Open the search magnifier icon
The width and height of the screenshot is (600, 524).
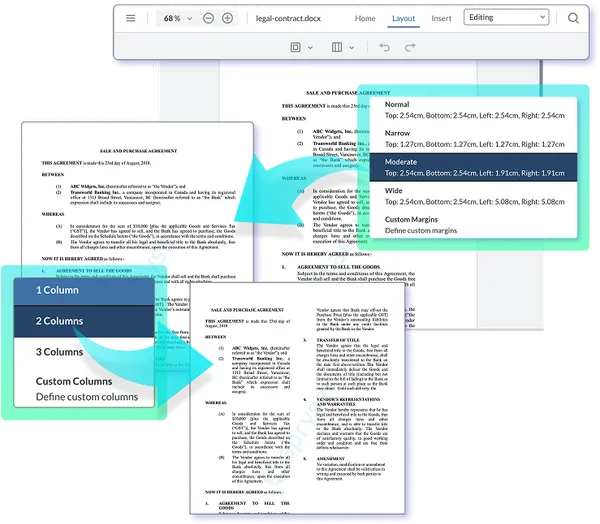coord(573,18)
